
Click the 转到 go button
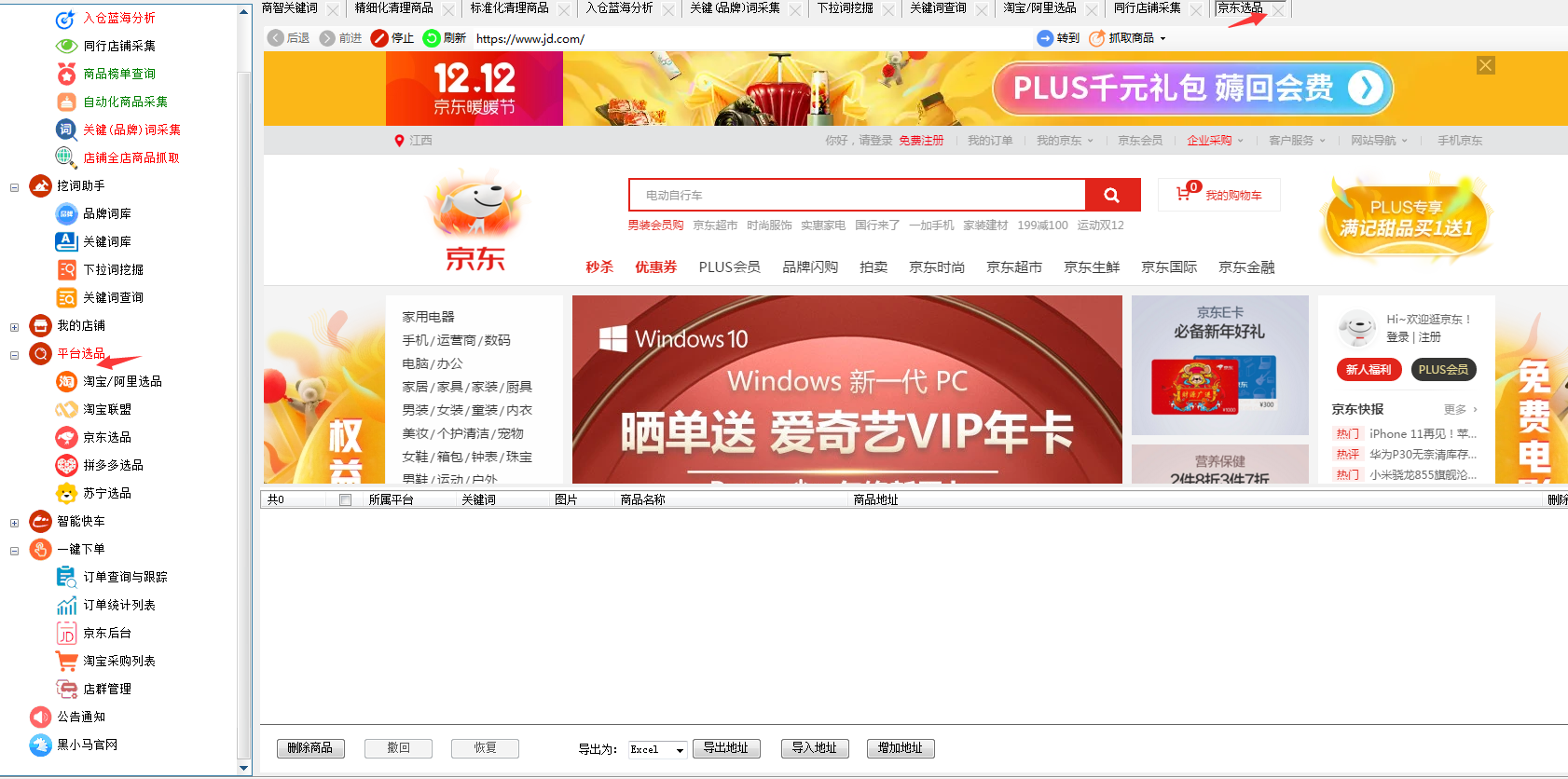(1058, 38)
